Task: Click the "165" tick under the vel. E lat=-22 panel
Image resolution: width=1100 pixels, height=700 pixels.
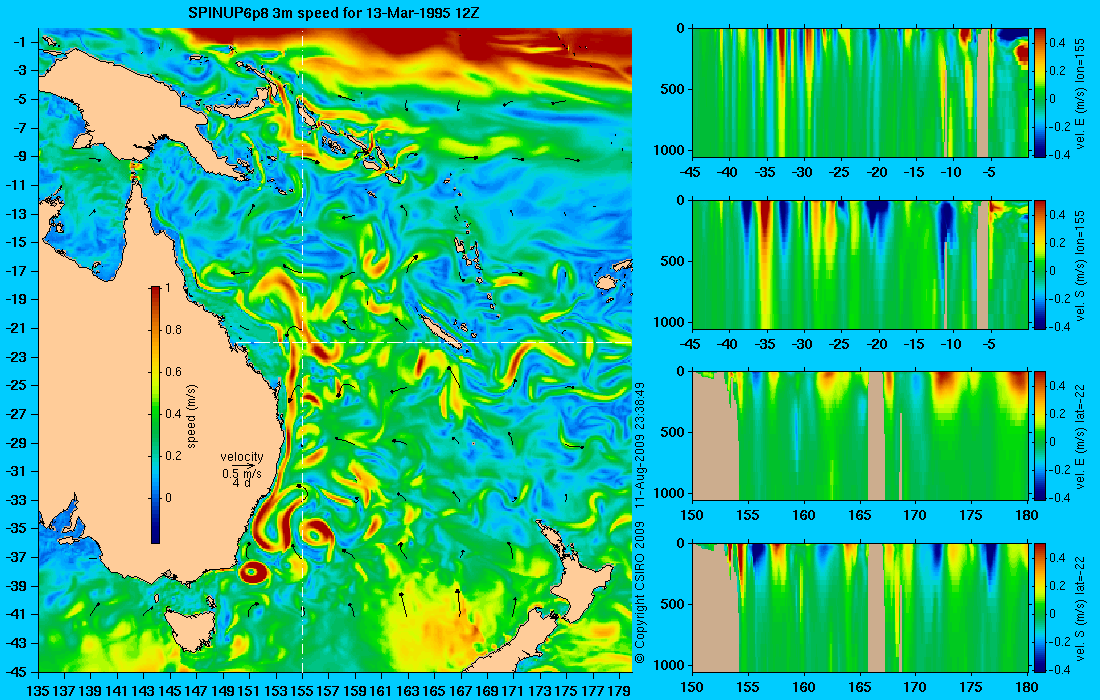Action: (859, 516)
